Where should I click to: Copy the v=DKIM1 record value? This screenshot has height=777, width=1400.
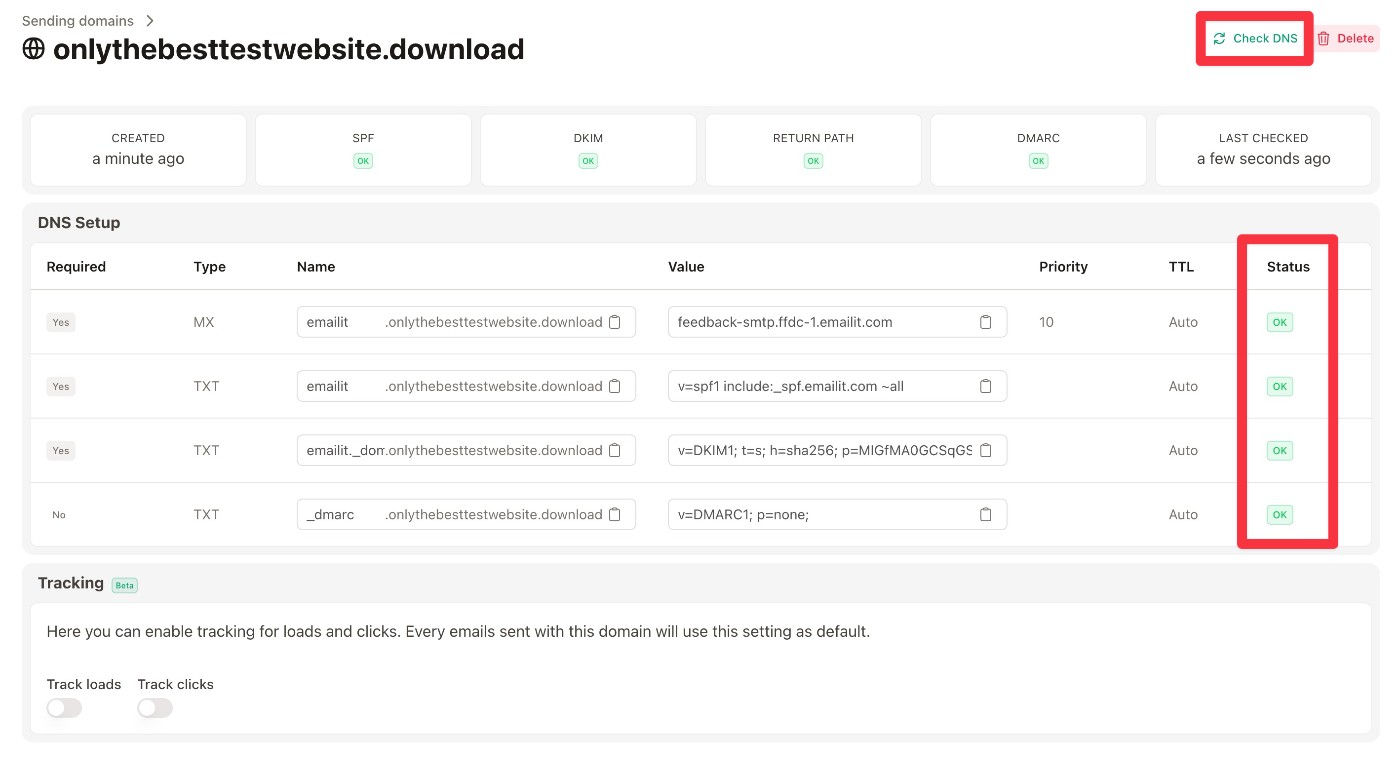click(x=985, y=450)
